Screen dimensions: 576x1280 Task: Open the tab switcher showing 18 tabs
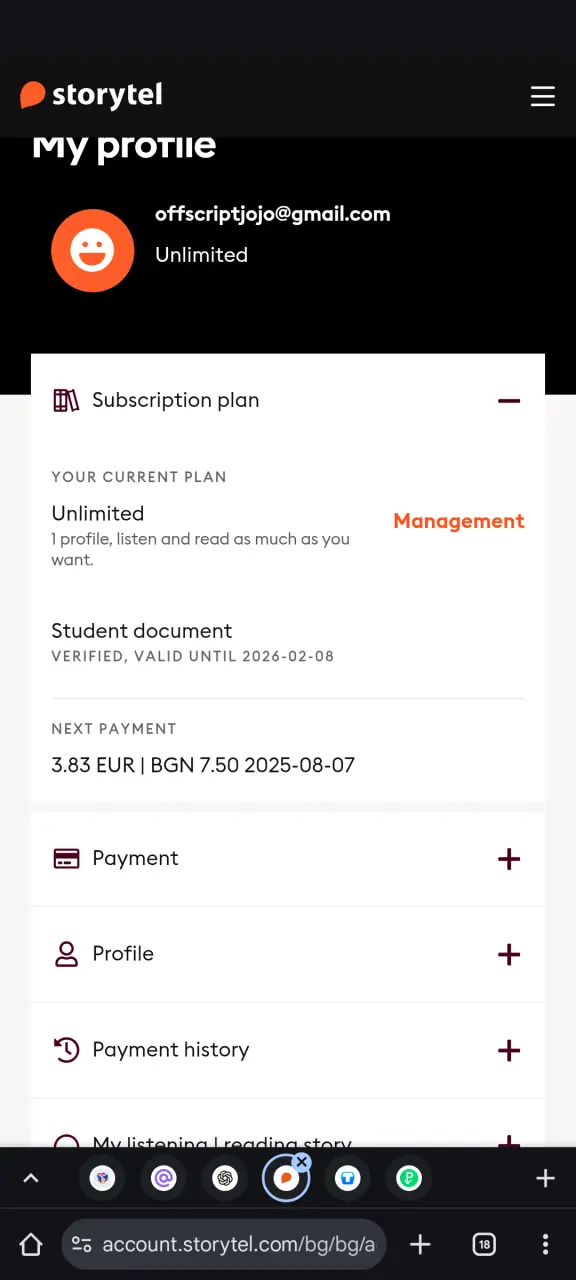click(x=484, y=1244)
